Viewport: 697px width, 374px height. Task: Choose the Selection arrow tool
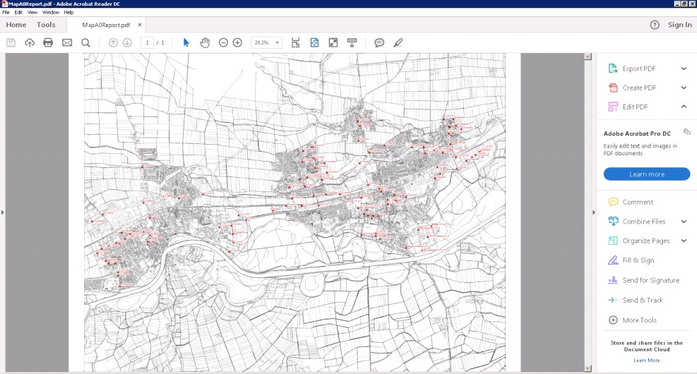pyautogui.click(x=186, y=43)
